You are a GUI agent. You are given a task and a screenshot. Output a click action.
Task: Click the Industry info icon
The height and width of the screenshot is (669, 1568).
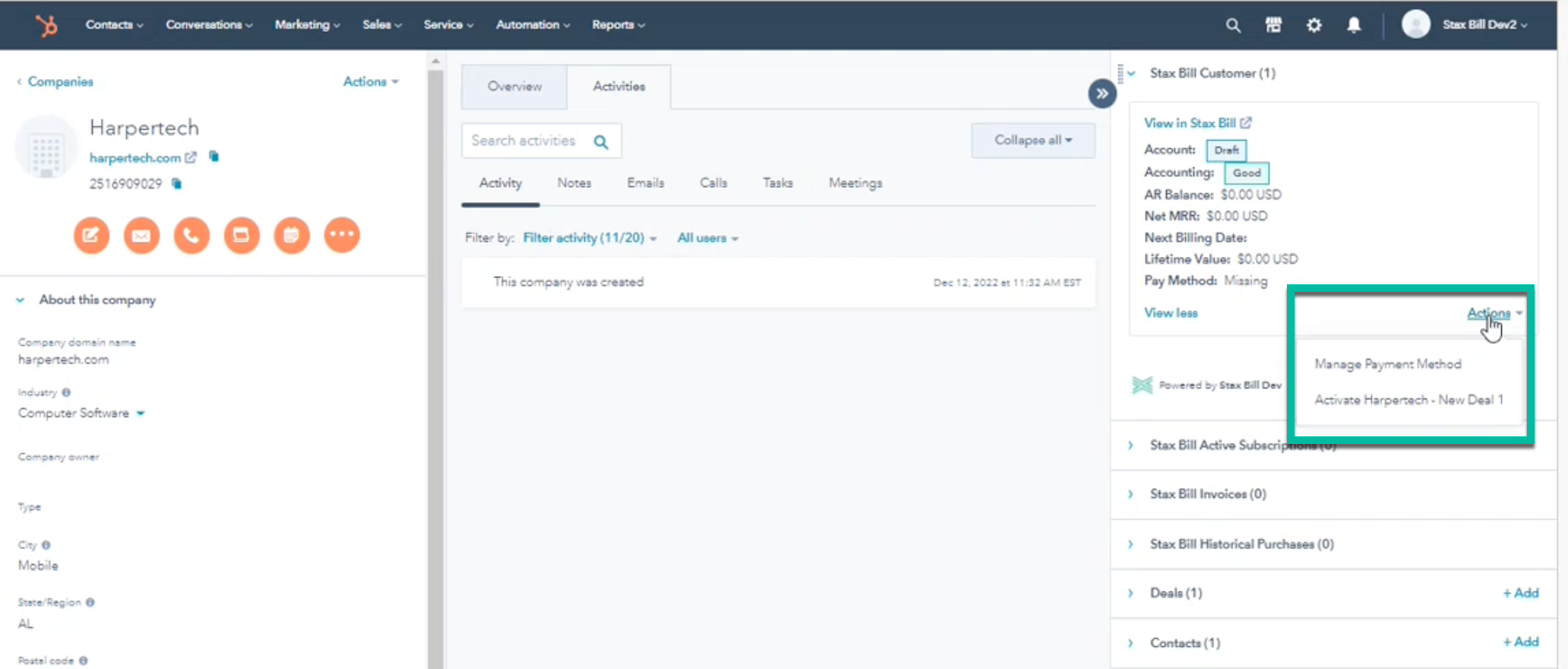[66, 392]
